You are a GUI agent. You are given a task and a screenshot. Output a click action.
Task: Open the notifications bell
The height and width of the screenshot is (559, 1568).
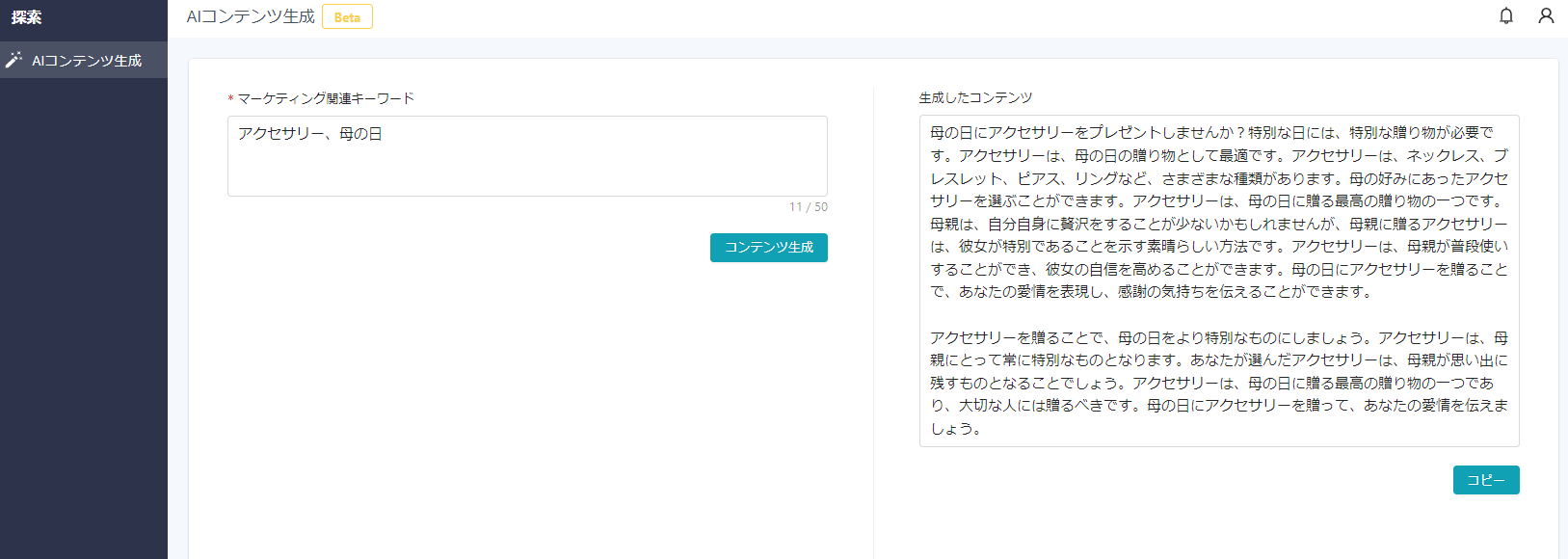(x=1506, y=16)
